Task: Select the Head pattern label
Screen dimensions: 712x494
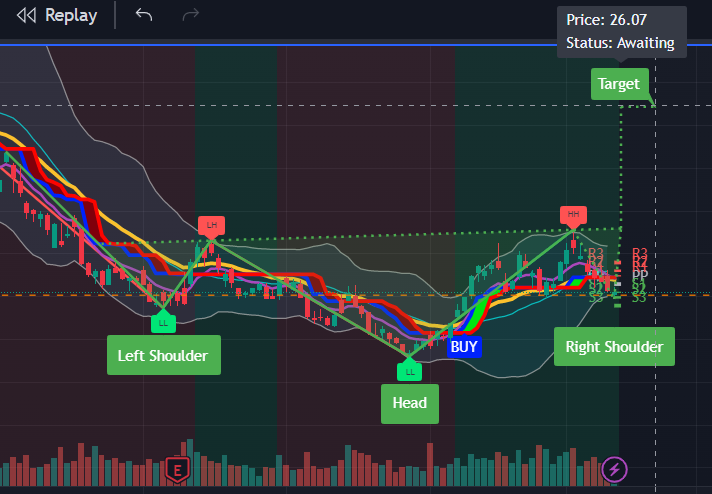Action: coord(409,403)
